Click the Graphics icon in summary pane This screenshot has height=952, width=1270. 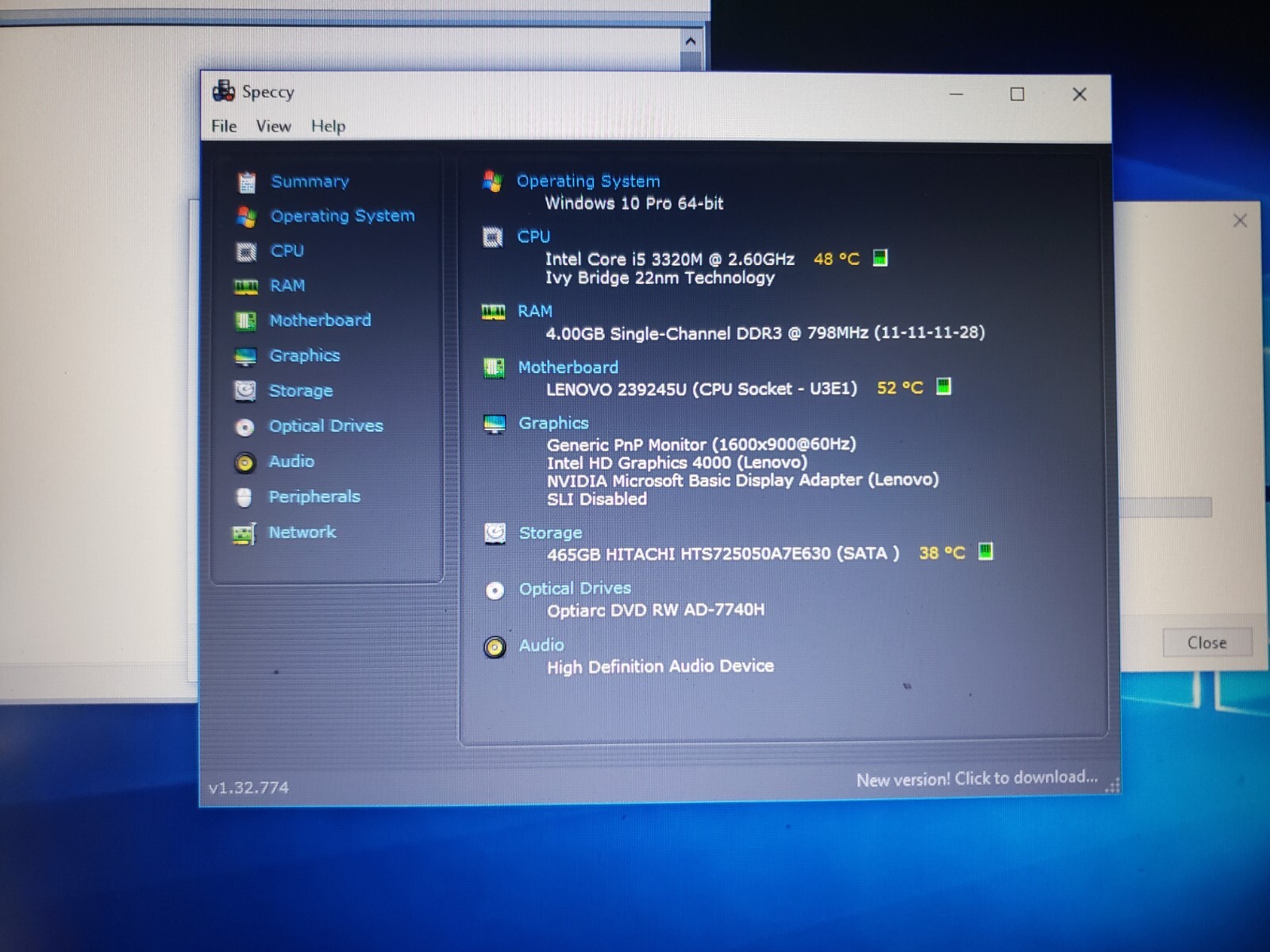coord(495,424)
